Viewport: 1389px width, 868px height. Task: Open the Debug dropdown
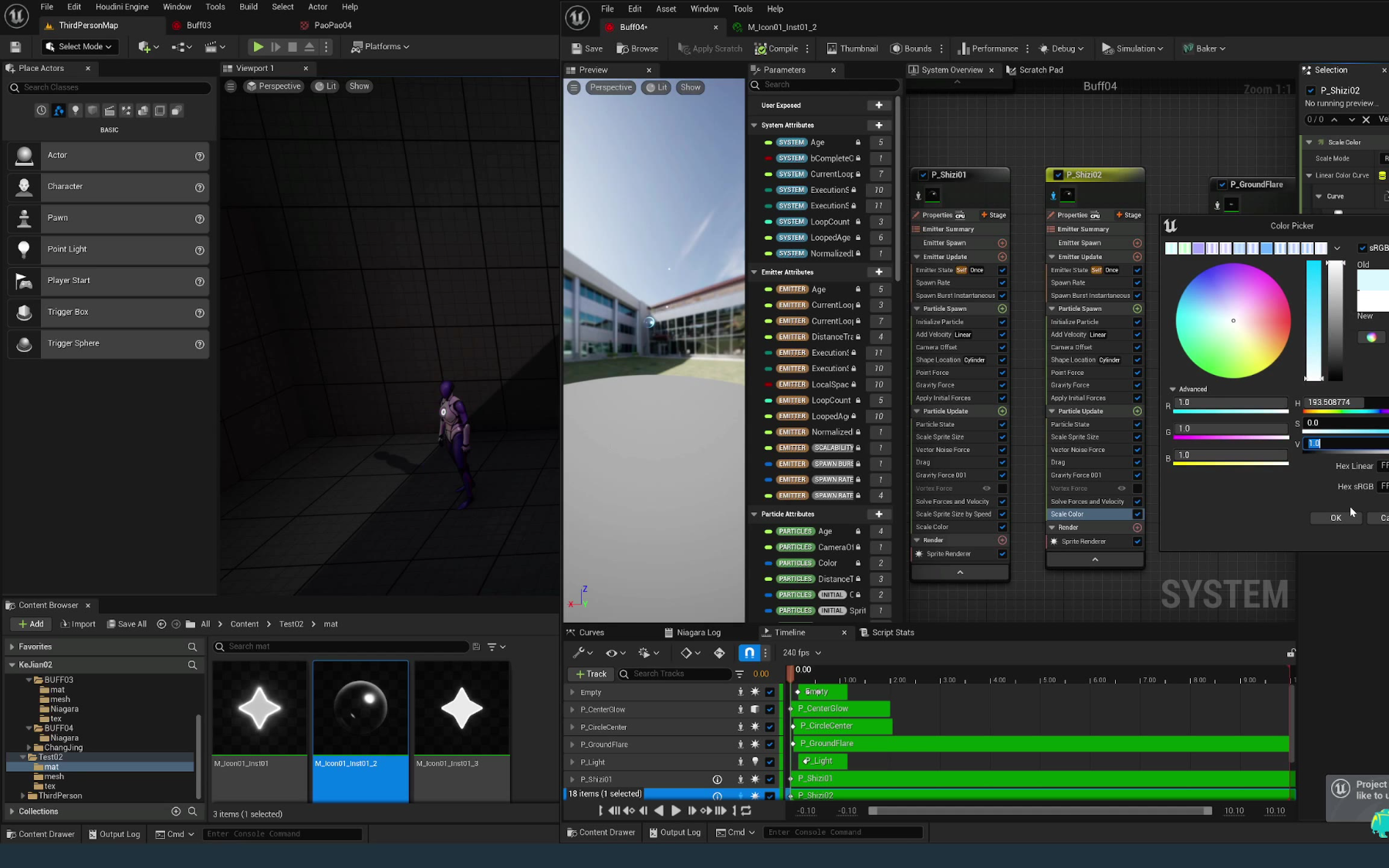tap(1061, 49)
